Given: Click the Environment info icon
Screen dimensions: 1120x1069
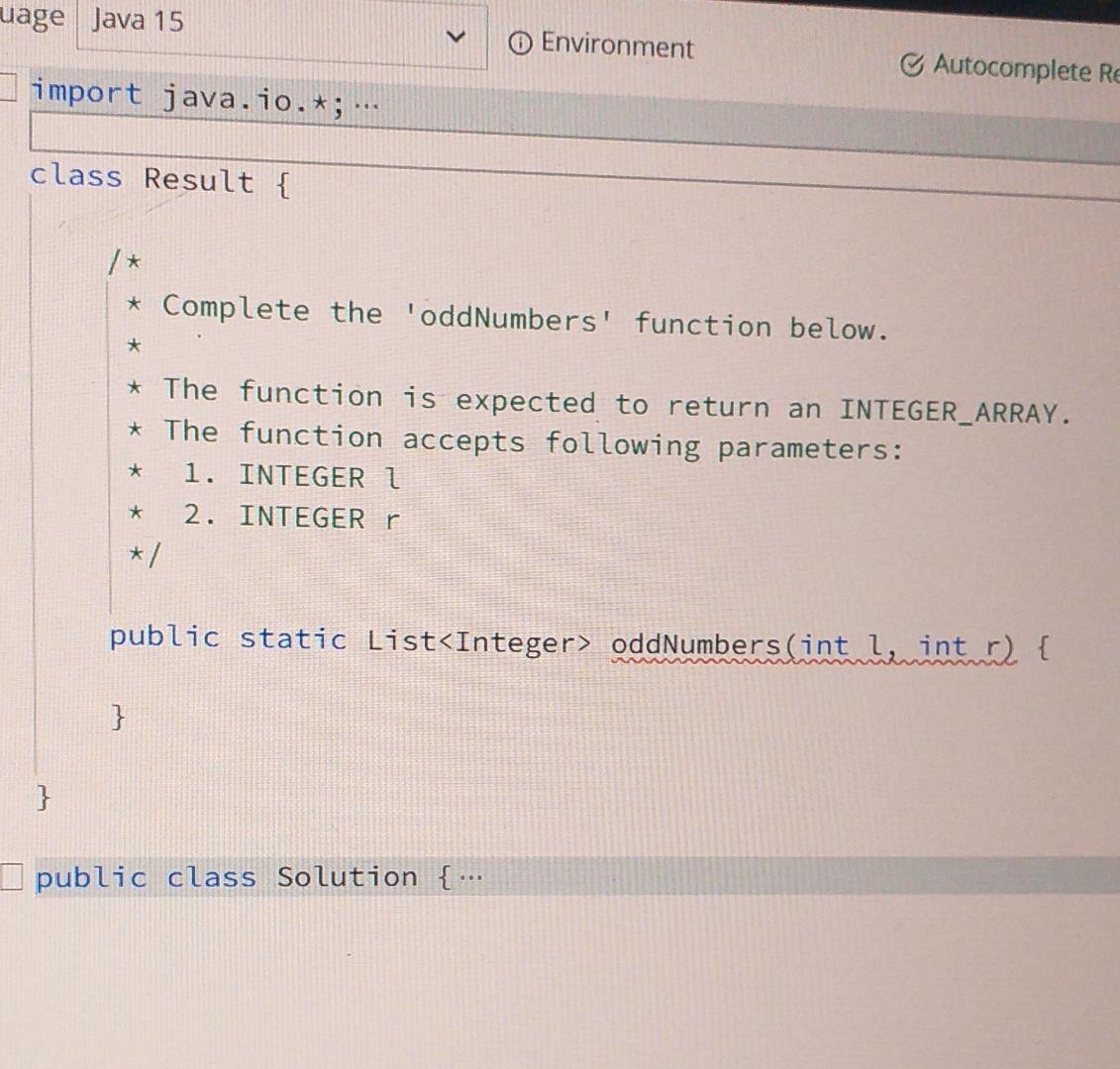Looking at the screenshot, I should (x=519, y=44).
